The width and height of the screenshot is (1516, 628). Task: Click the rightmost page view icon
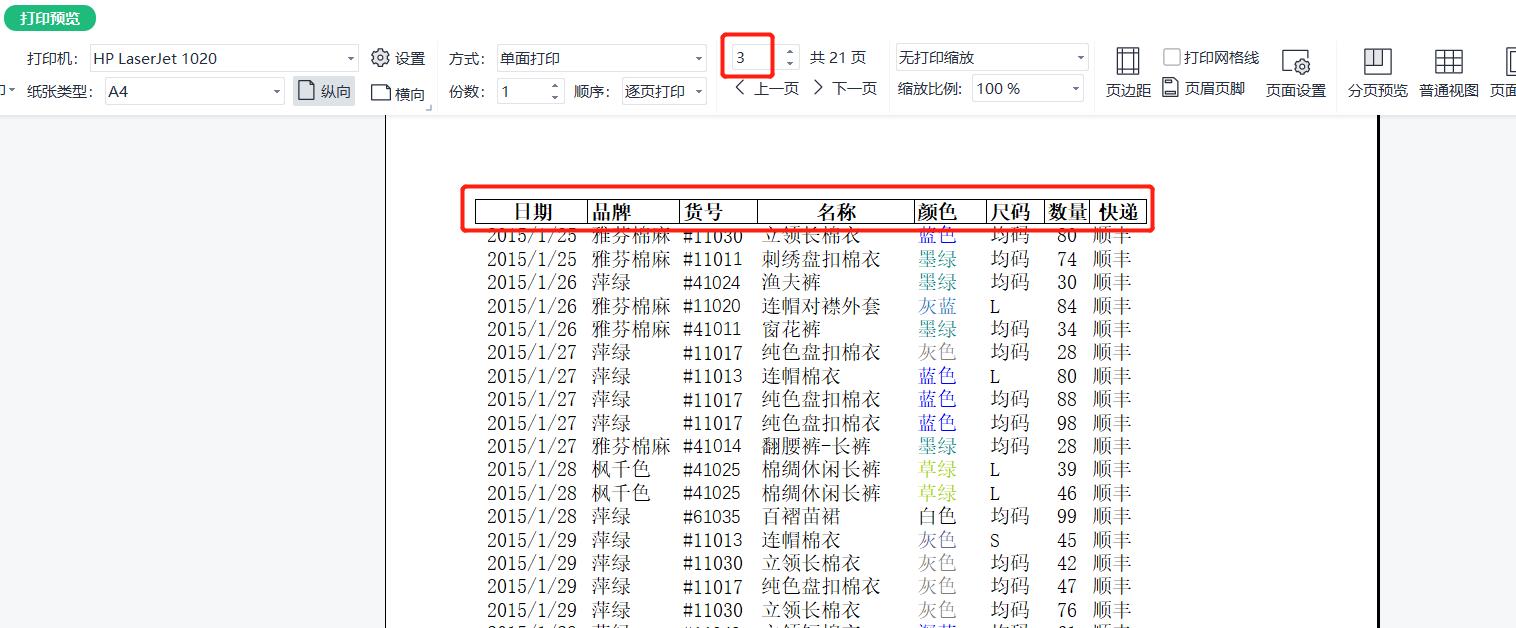[1508, 68]
